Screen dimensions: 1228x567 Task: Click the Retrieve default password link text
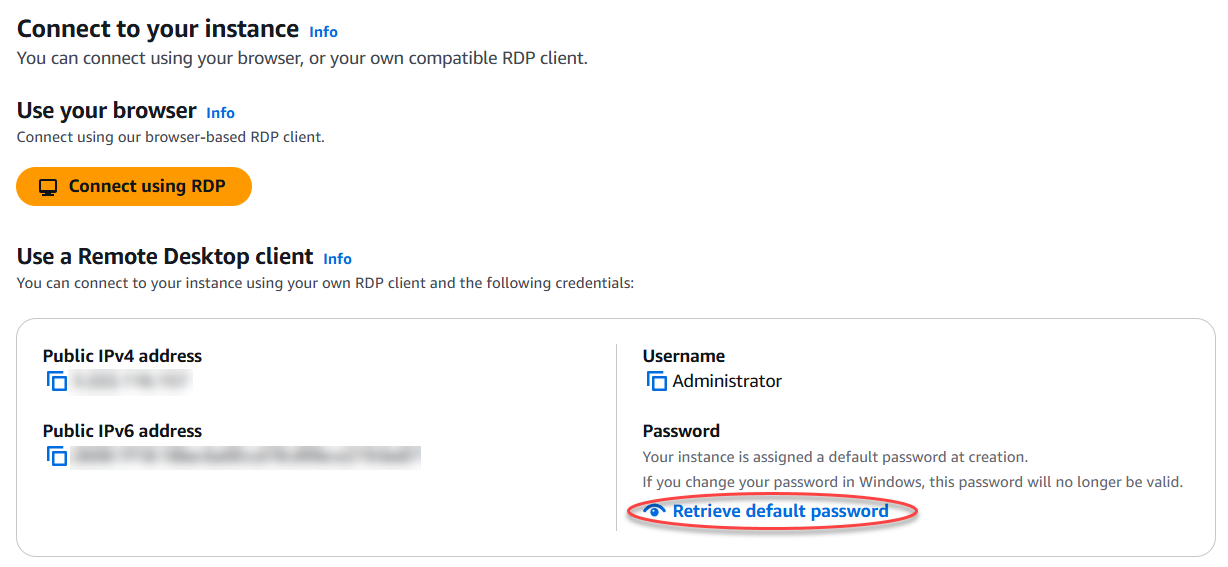pos(780,511)
